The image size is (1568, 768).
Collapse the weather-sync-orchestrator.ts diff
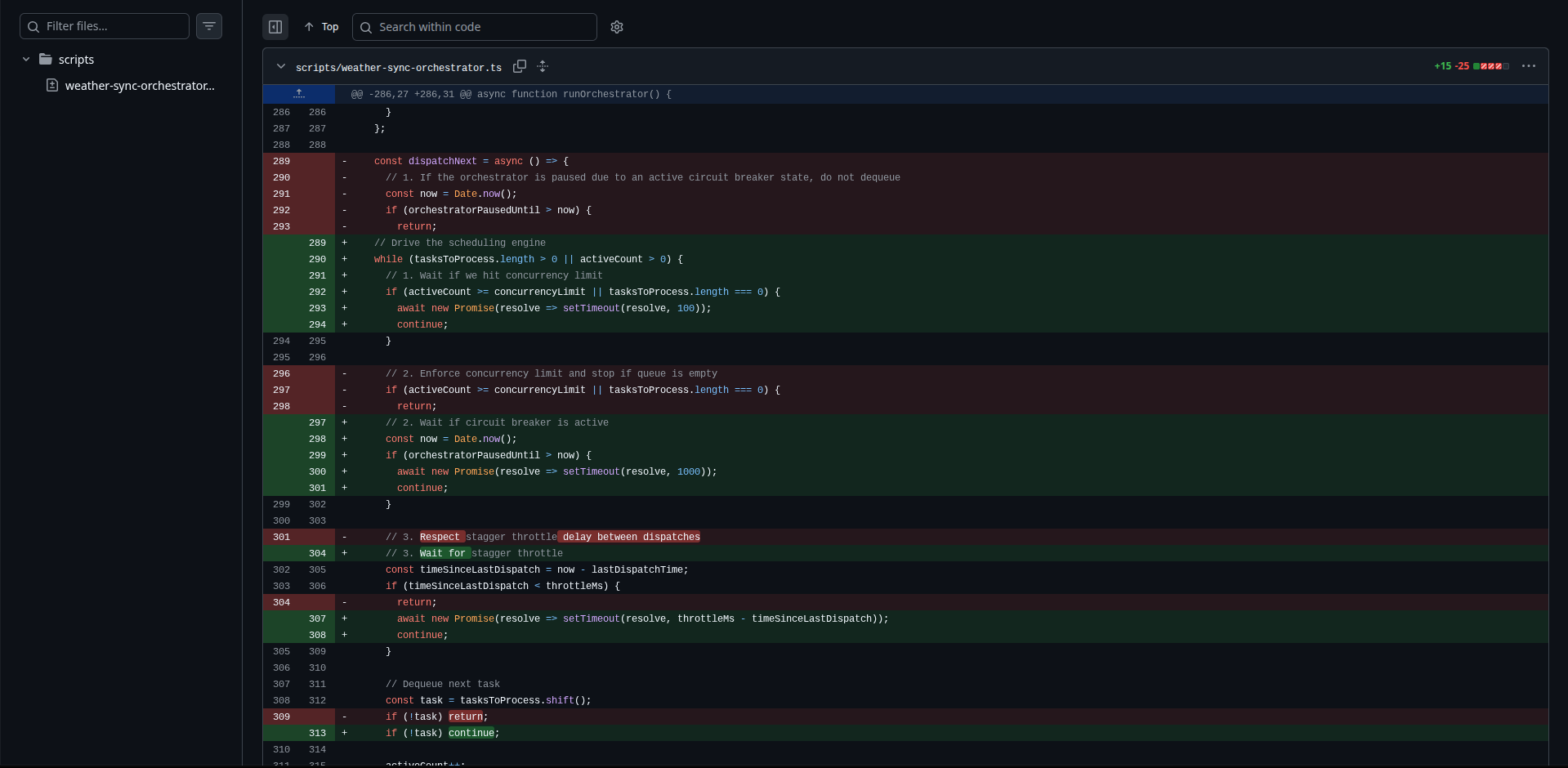[x=281, y=66]
